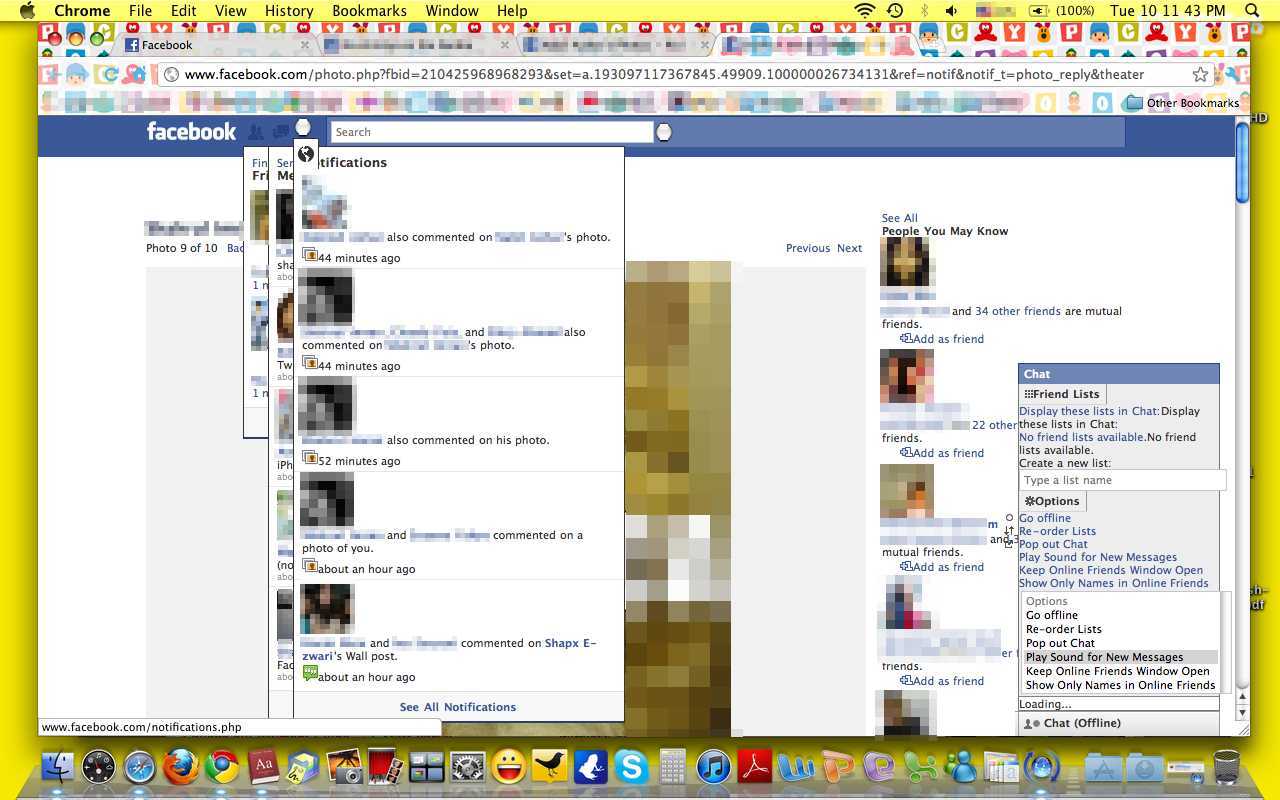This screenshot has height=800, width=1280.
Task: Launch Microsoft PowerPoint from the dock
Action: (x=838, y=767)
